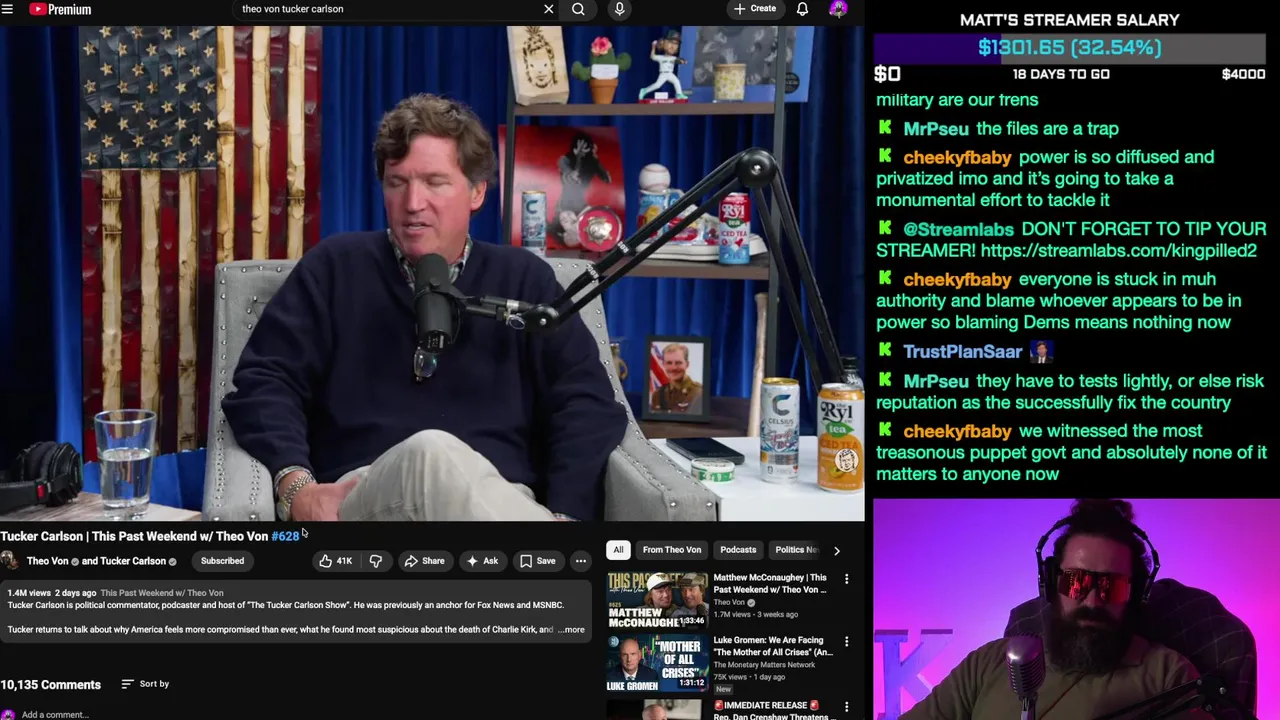Click cheekybaby username on the power is so diffused message
The height and width of the screenshot is (720, 1280).
click(957, 157)
